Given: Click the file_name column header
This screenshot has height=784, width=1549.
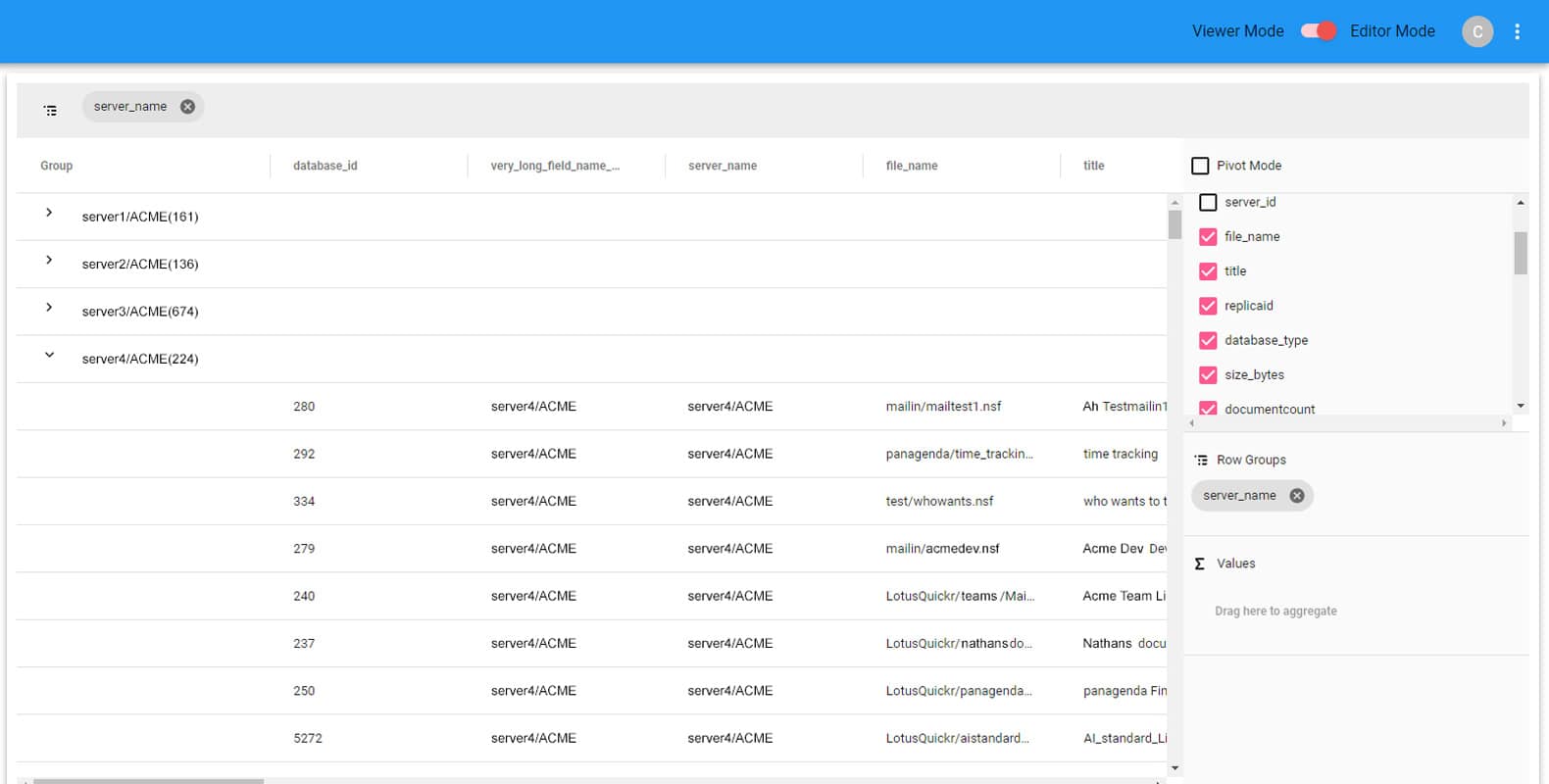Looking at the screenshot, I should (x=912, y=166).
